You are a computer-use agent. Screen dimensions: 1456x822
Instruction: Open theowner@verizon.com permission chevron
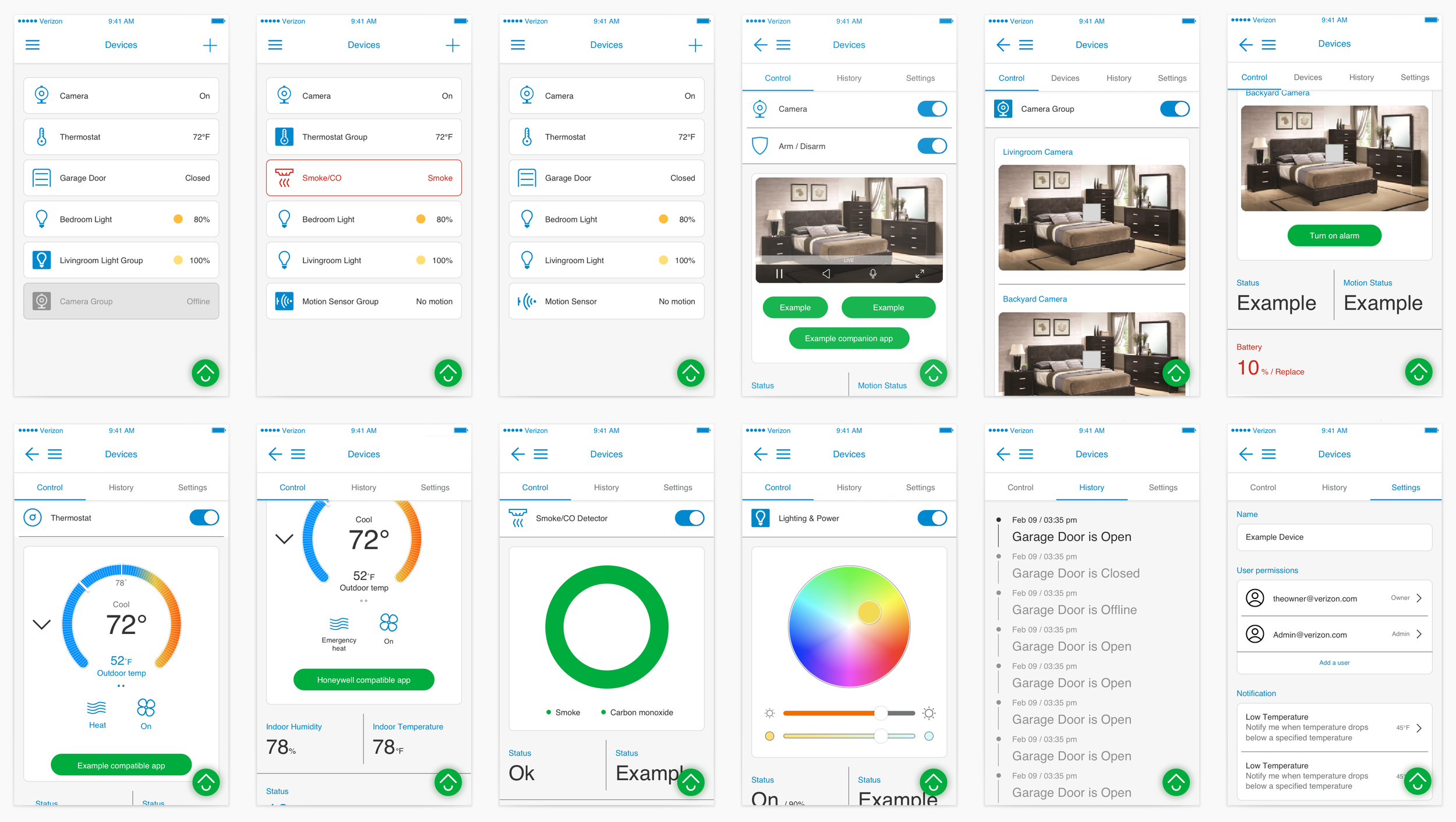1419,598
